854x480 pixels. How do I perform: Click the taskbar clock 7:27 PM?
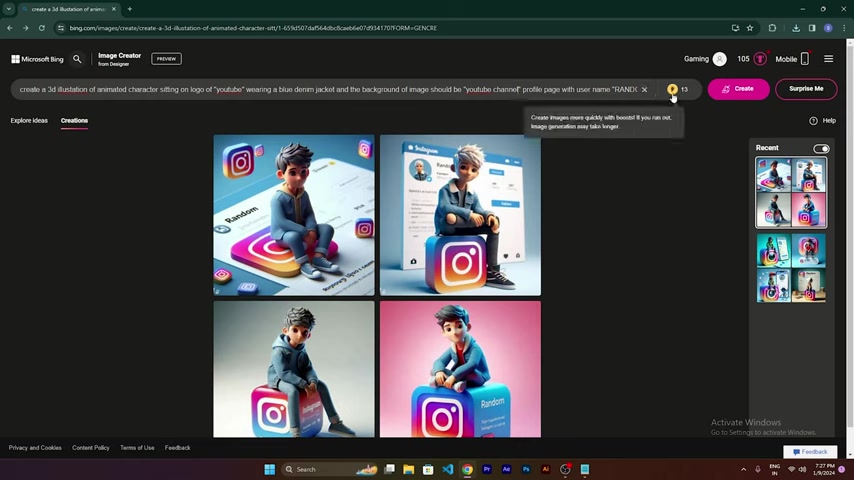(825, 469)
